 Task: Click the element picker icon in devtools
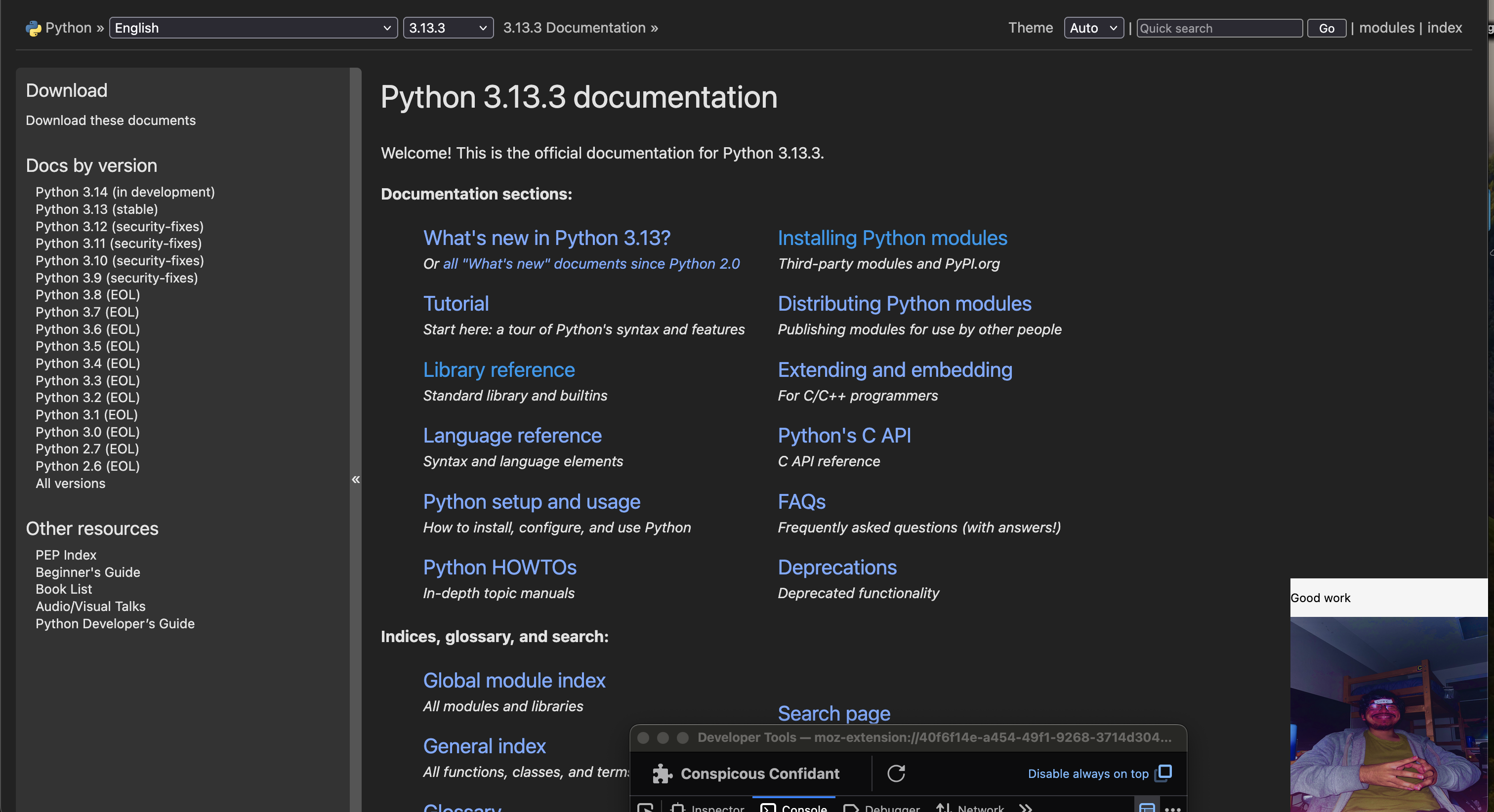(645, 808)
